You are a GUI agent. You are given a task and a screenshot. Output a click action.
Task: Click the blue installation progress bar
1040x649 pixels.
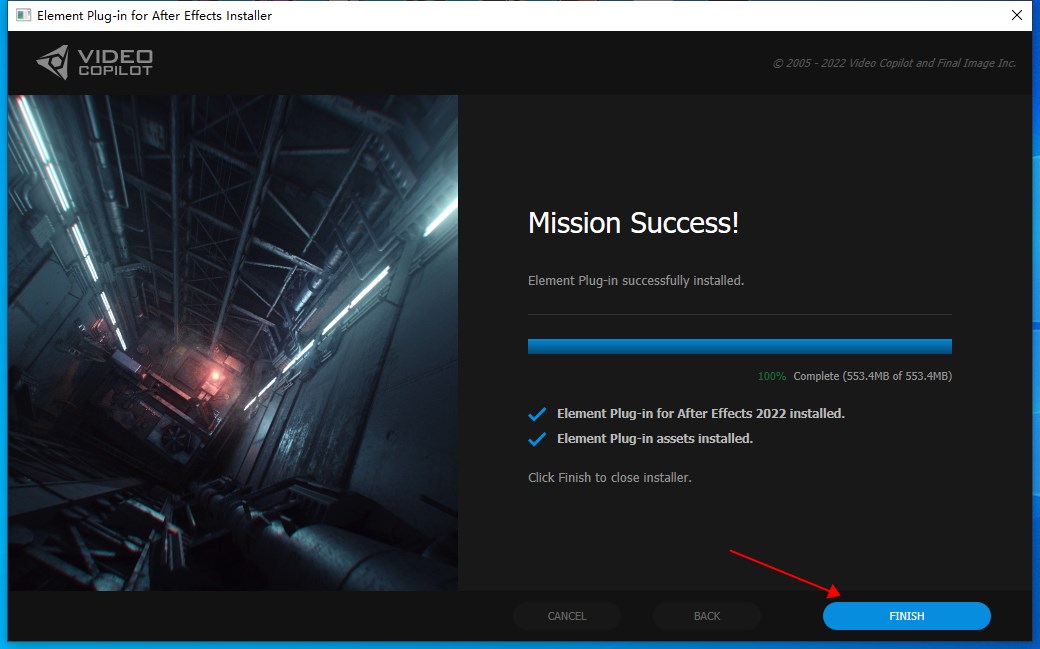[x=740, y=346]
